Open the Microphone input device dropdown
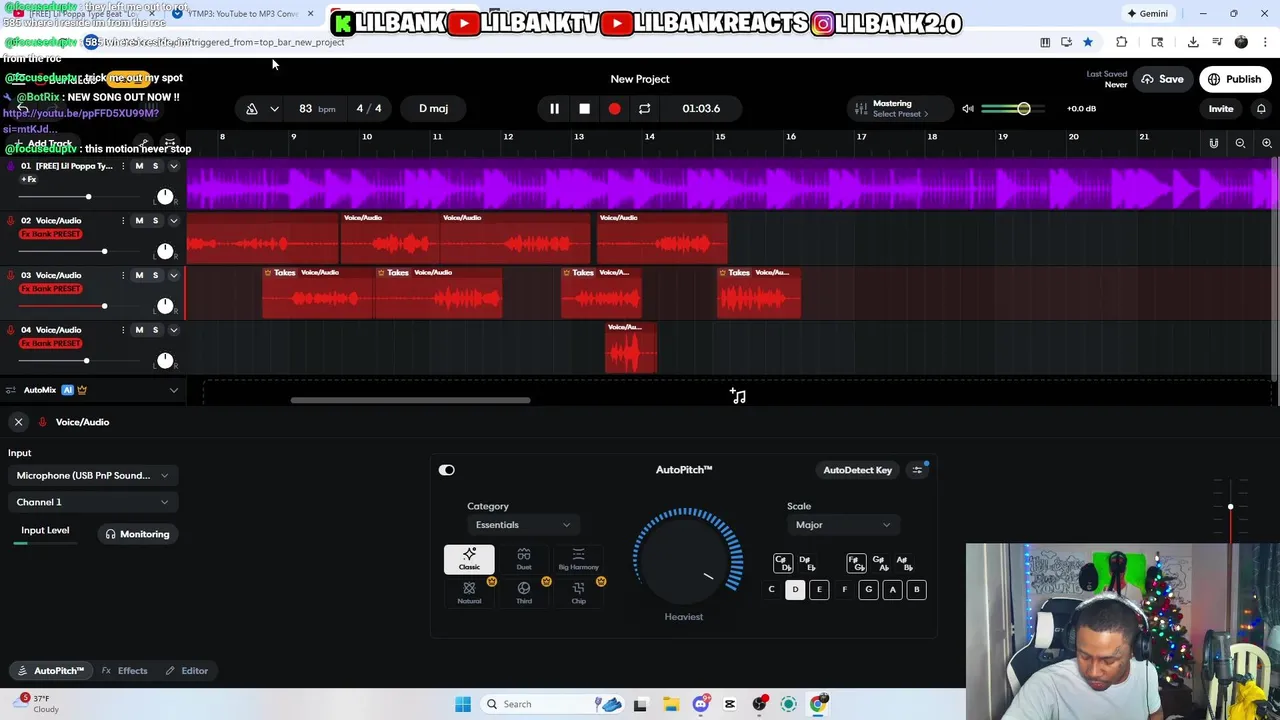This screenshot has width=1280, height=720. pyautogui.click(x=93, y=475)
